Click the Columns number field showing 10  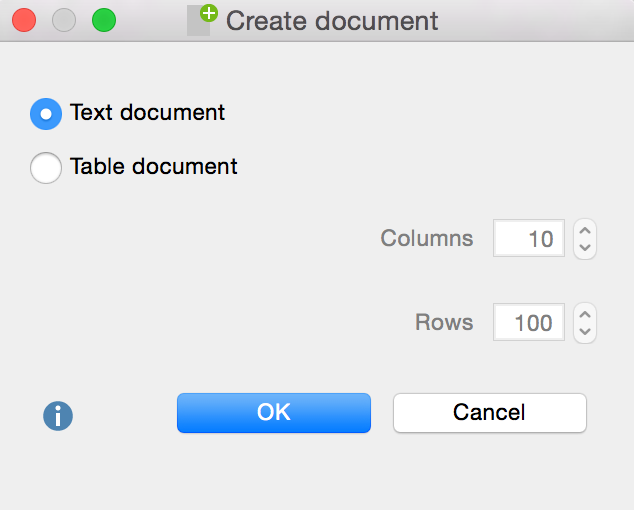coord(529,239)
